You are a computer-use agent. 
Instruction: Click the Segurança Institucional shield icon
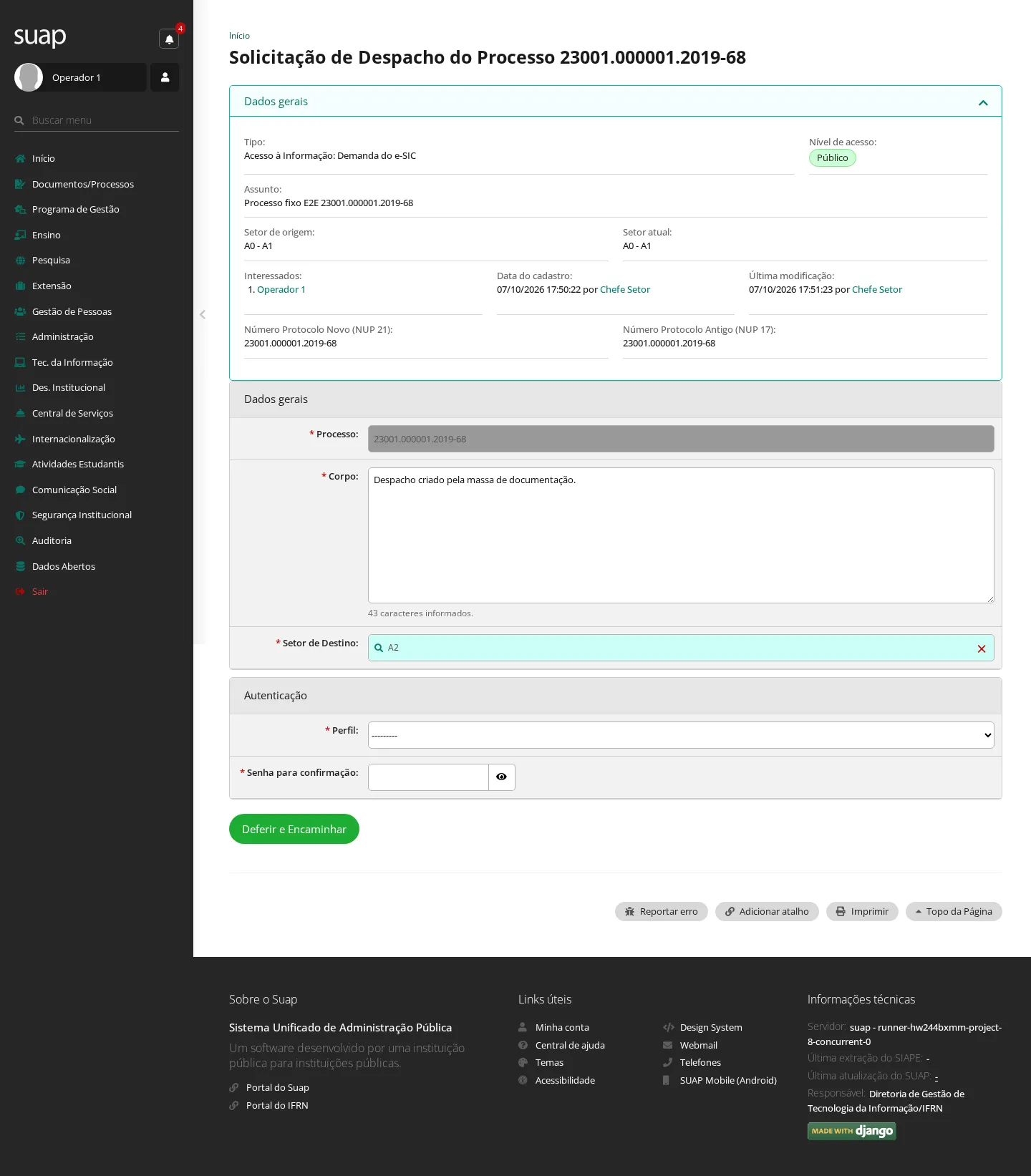point(20,515)
